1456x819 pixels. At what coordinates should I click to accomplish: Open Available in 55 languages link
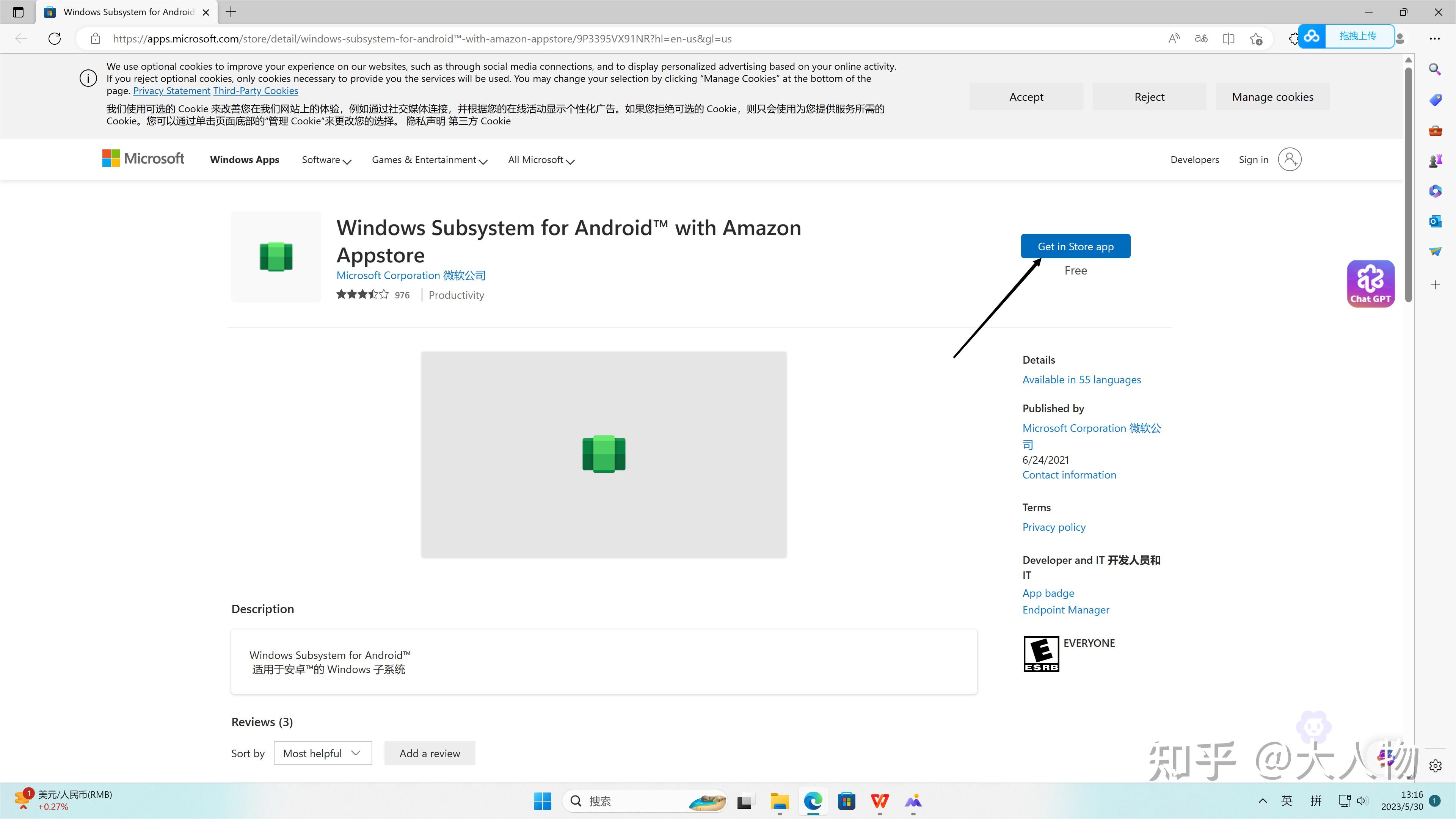(x=1081, y=380)
